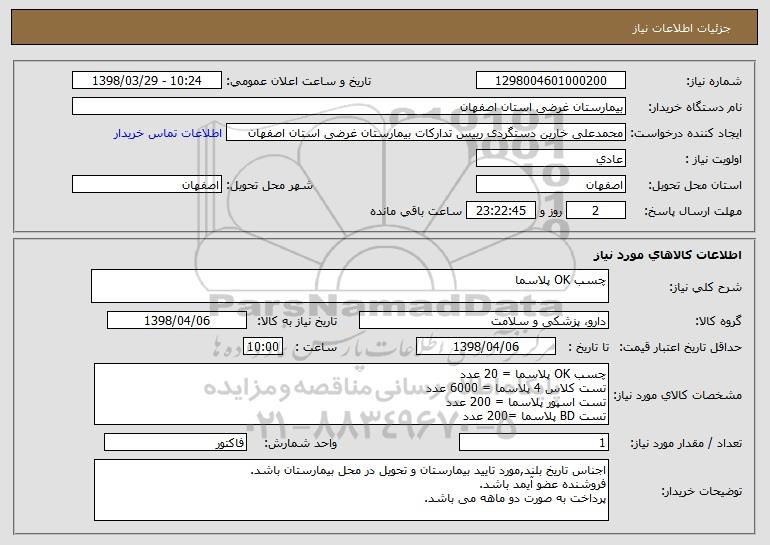Click the line تست اسپور پلاسما = 200 عدد
Viewport: 770px width, 545px height.
(526, 402)
